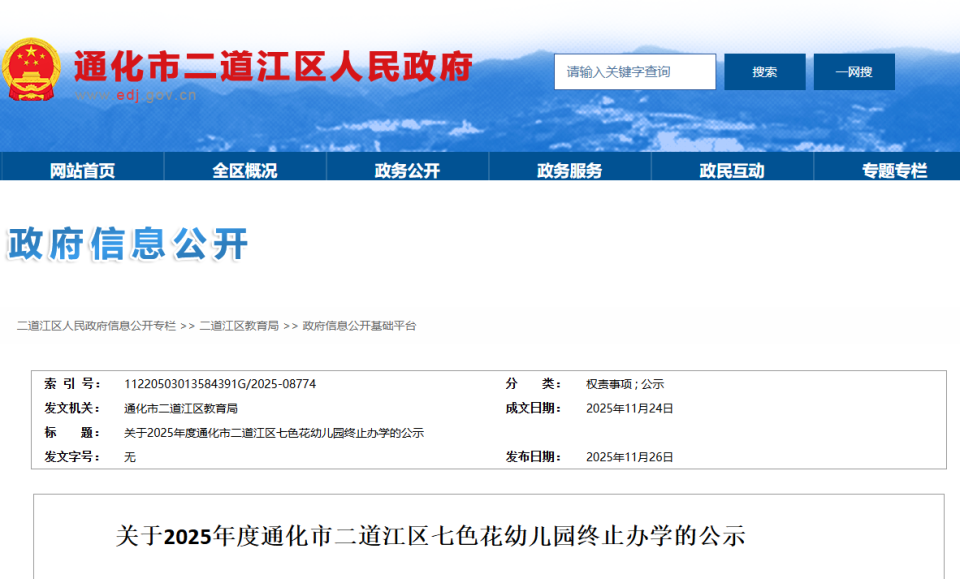Click the 搜索 search button
Viewport: 960px width, 579px height.
764,71
